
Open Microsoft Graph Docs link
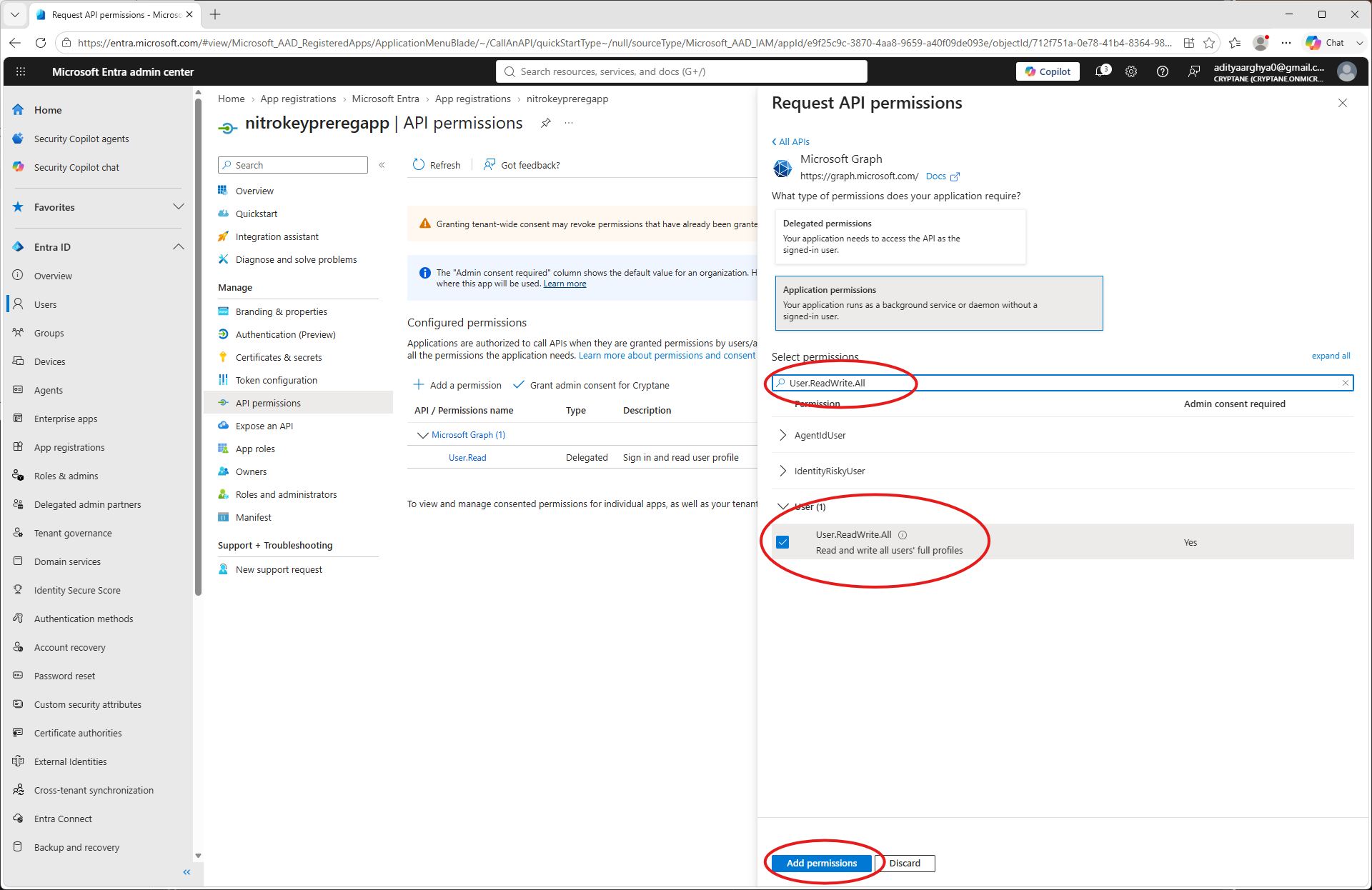tap(943, 176)
